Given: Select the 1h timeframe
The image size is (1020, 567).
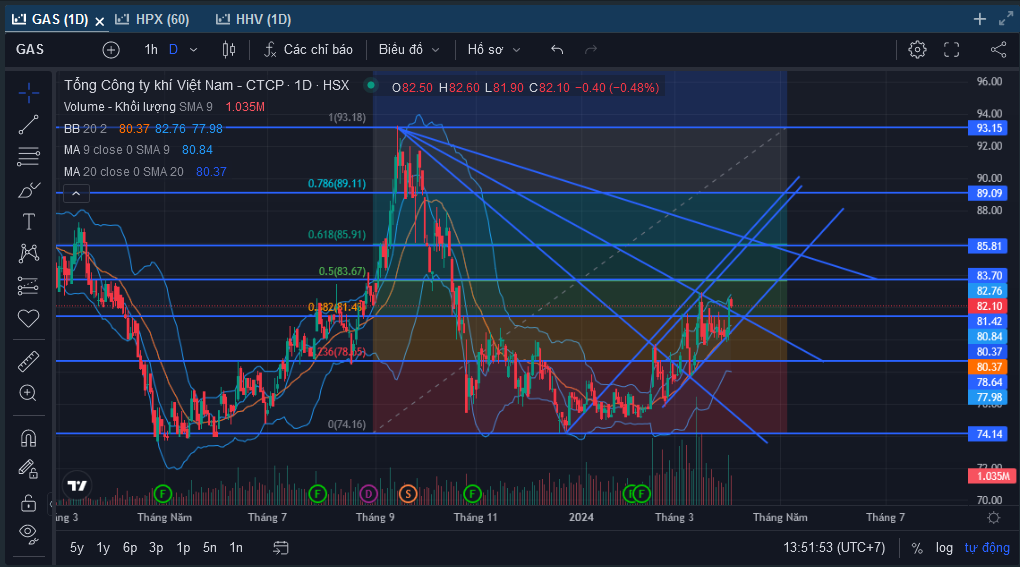Looking at the screenshot, I should coord(151,49).
